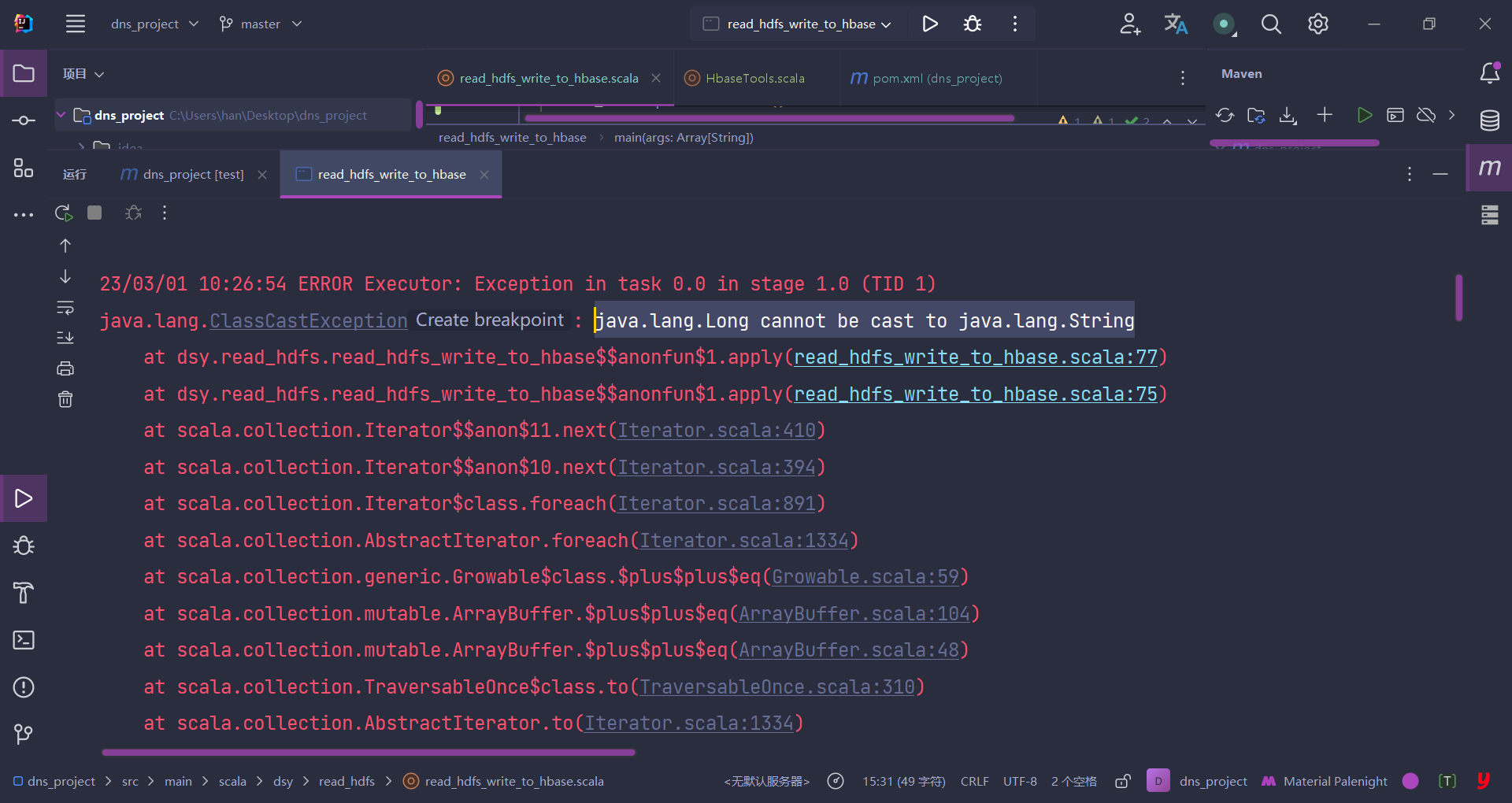Follow Iterator.scala:410 link

717,430
